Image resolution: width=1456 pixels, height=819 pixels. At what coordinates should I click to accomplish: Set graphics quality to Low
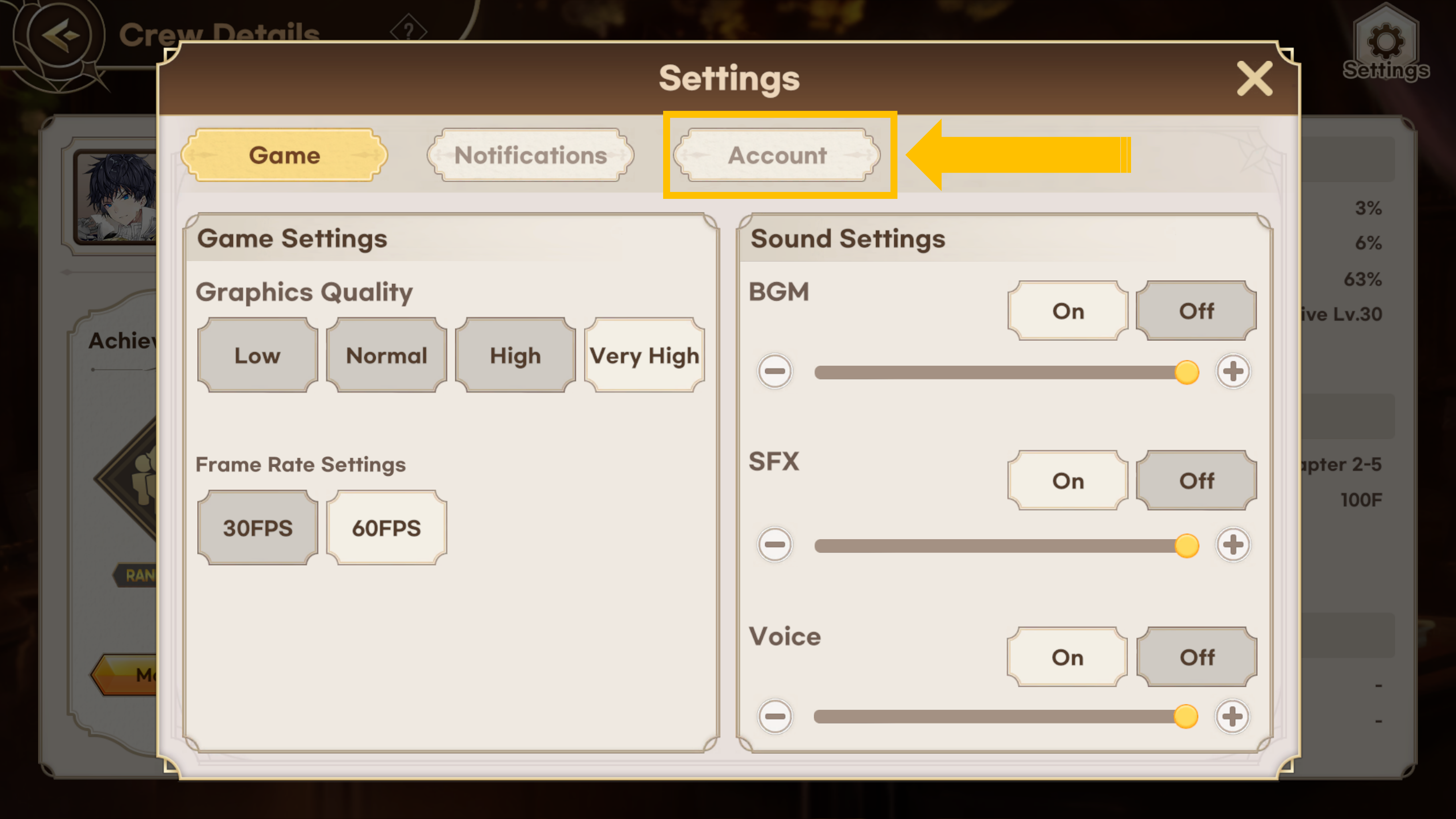coord(257,355)
